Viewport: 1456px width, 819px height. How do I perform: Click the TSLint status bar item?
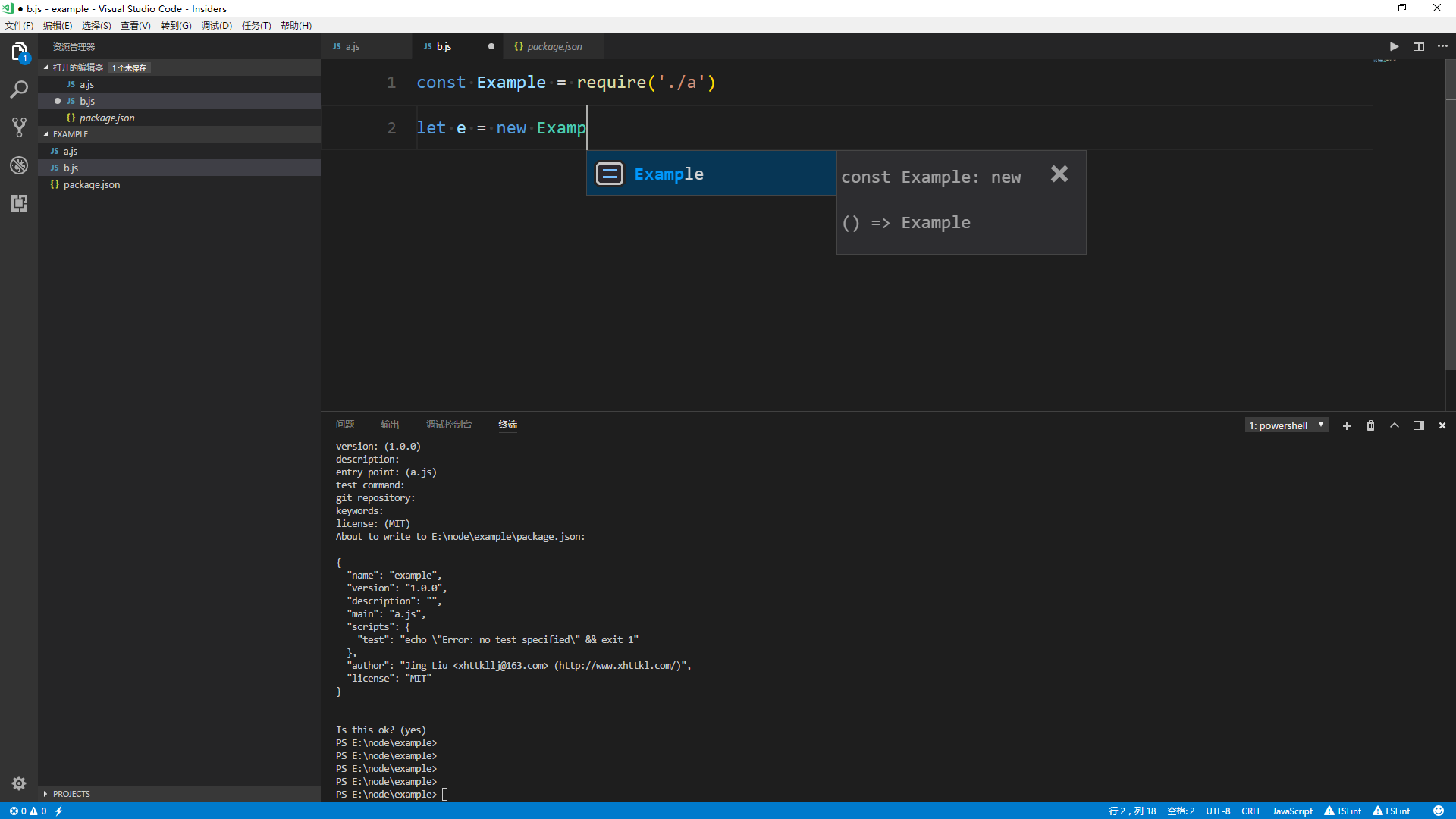1343,811
